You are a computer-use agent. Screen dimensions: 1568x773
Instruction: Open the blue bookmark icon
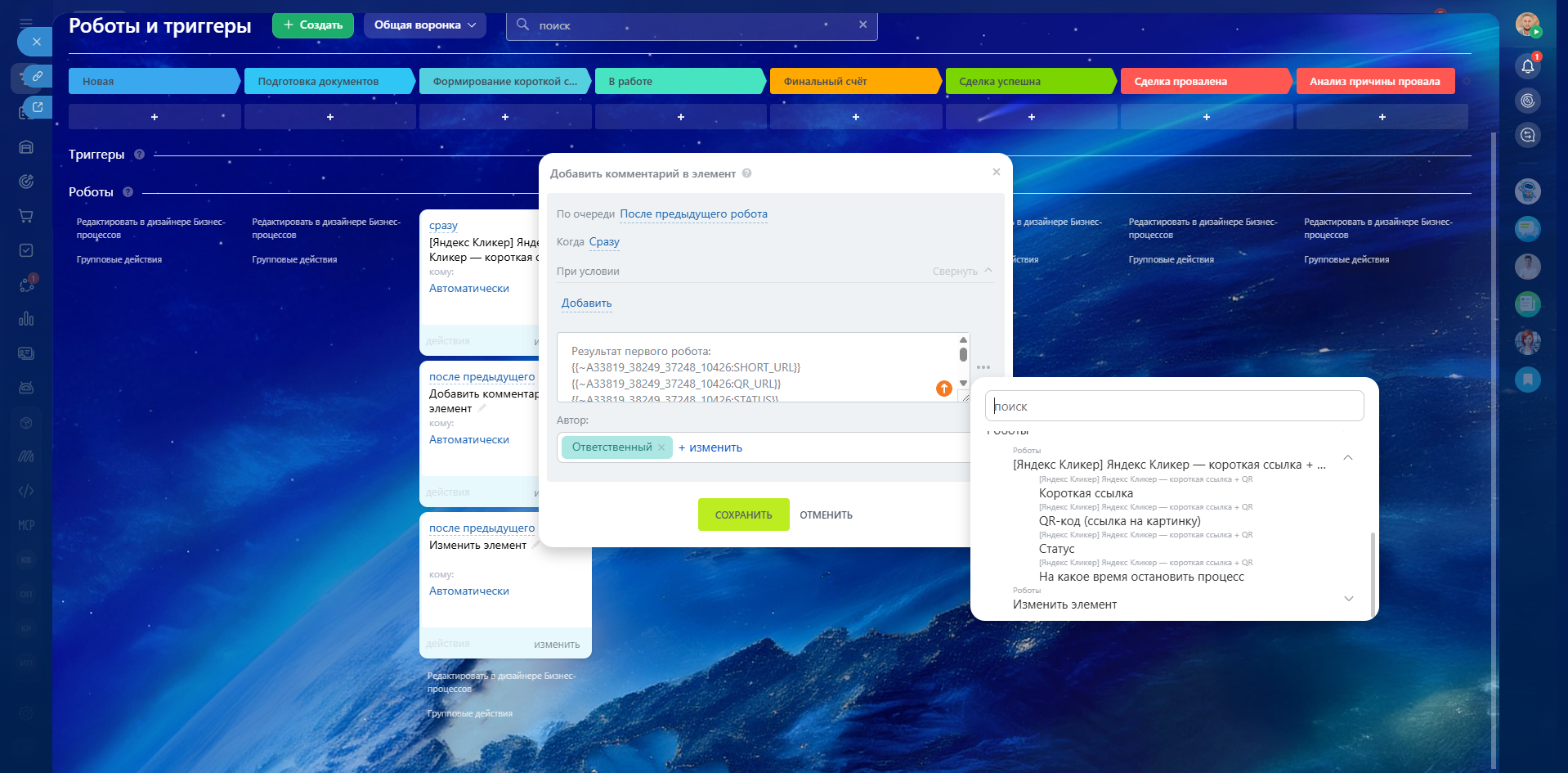pos(1527,380)
